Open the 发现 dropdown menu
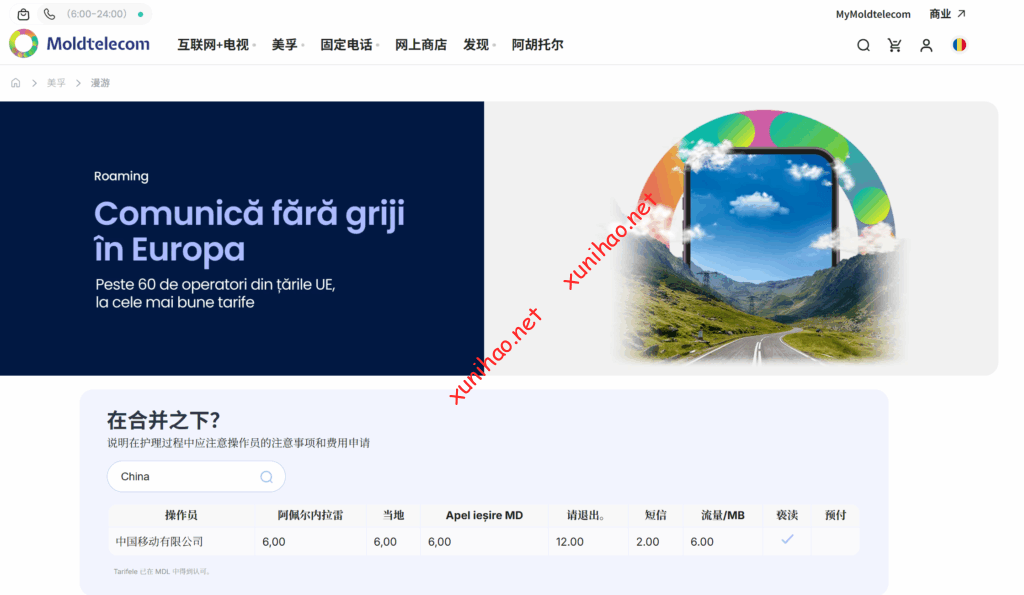This screenshot has height=595, width=1024. [478, 45]
